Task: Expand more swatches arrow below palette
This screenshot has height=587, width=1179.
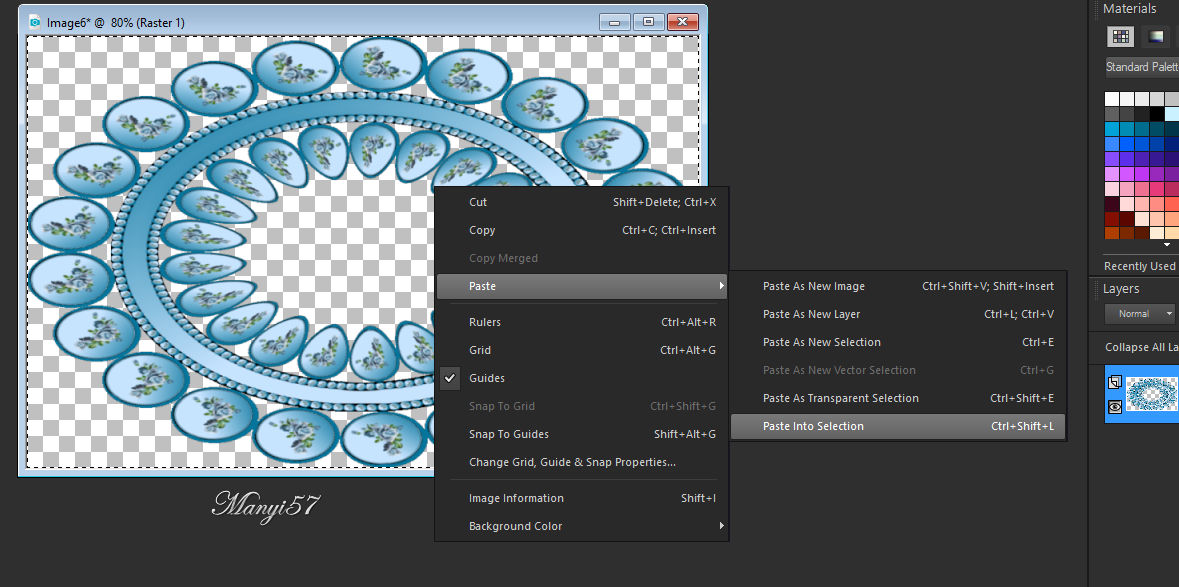Action: [1167, 245]
